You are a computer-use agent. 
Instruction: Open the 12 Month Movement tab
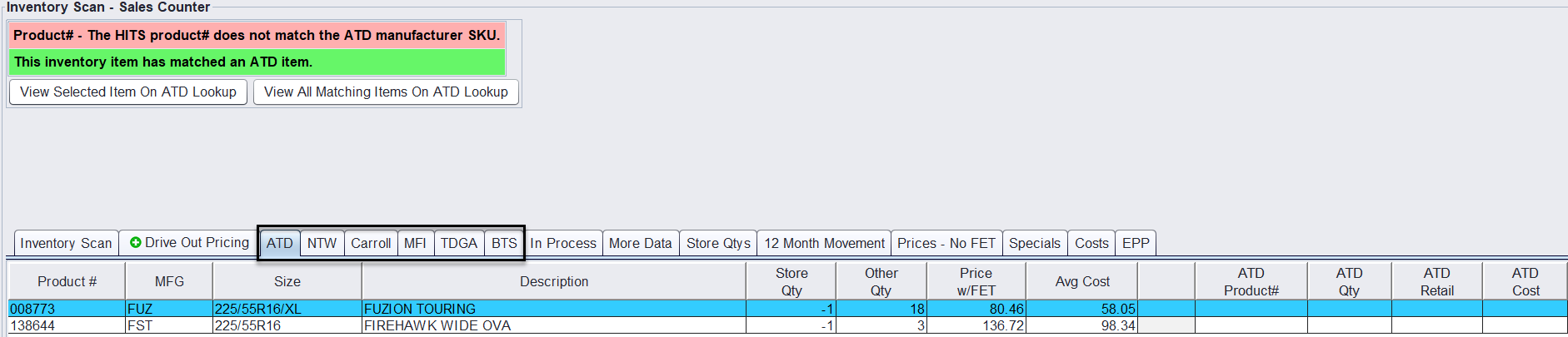pyautogui.click(x=824, y=243)
